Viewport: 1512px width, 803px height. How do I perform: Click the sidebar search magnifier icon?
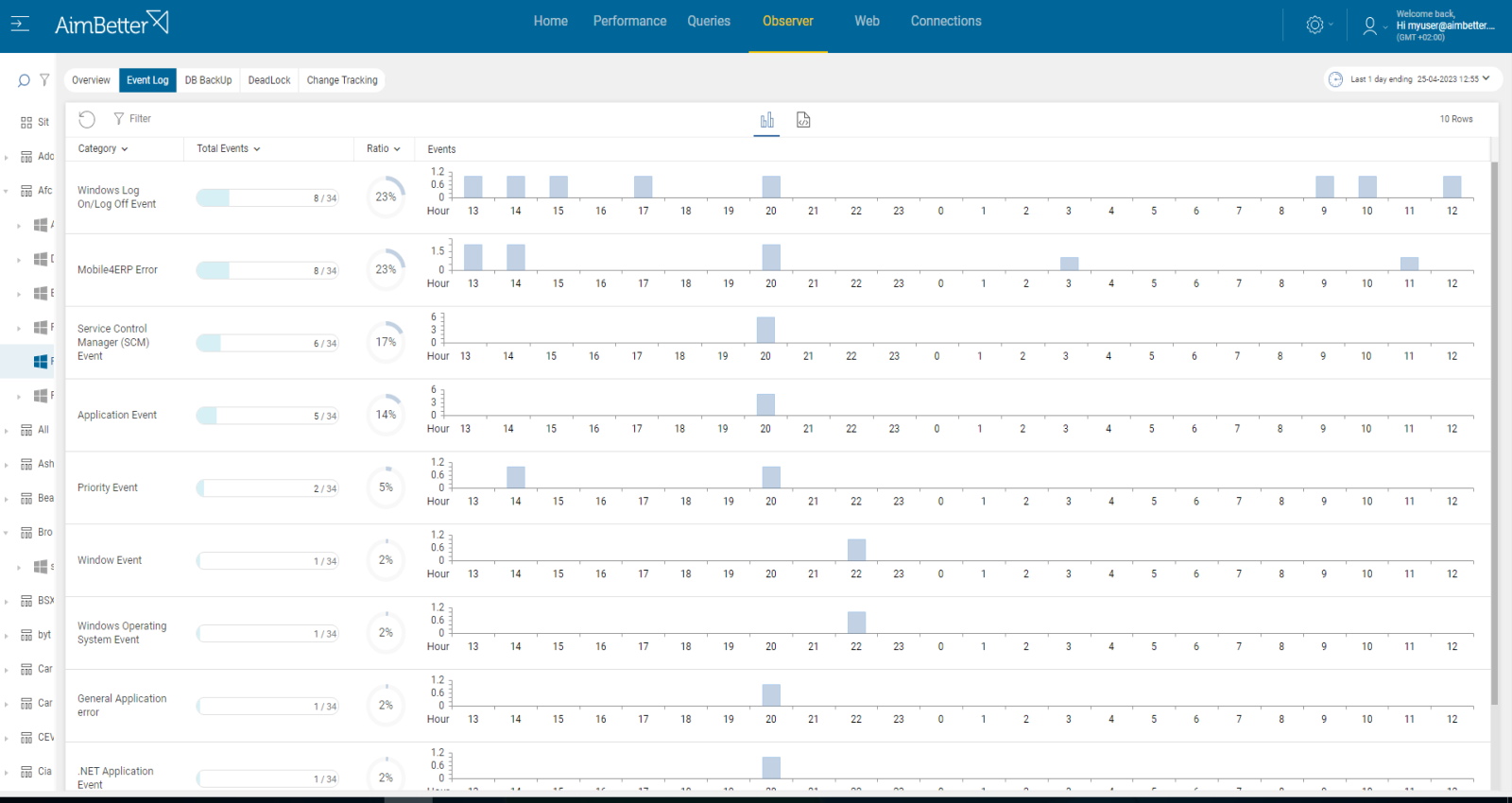(24, 80)
